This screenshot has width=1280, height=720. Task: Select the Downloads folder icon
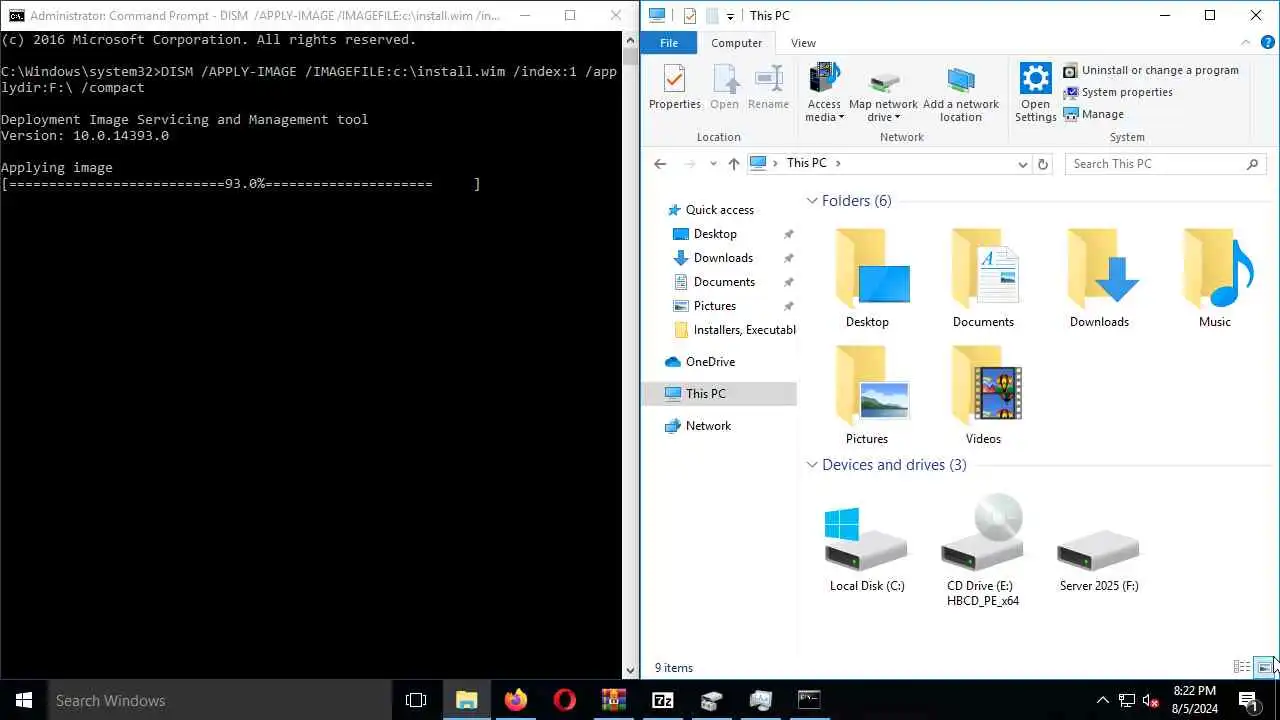coord(1099,278)
